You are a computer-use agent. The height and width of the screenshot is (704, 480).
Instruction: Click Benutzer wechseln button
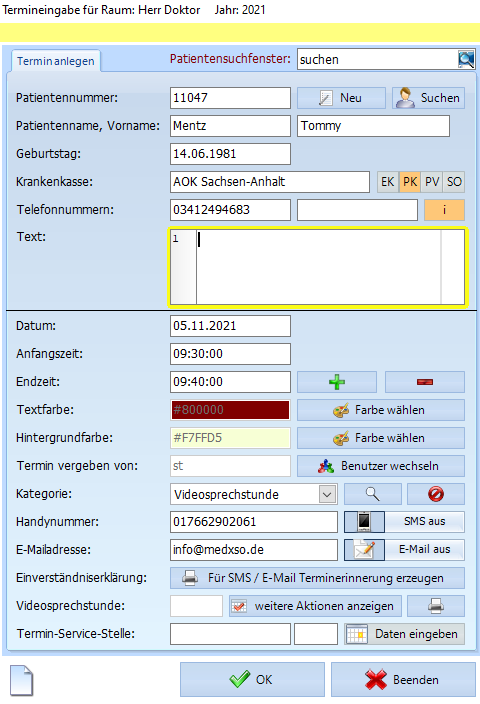pyautogui.click(x=381, y=466)
